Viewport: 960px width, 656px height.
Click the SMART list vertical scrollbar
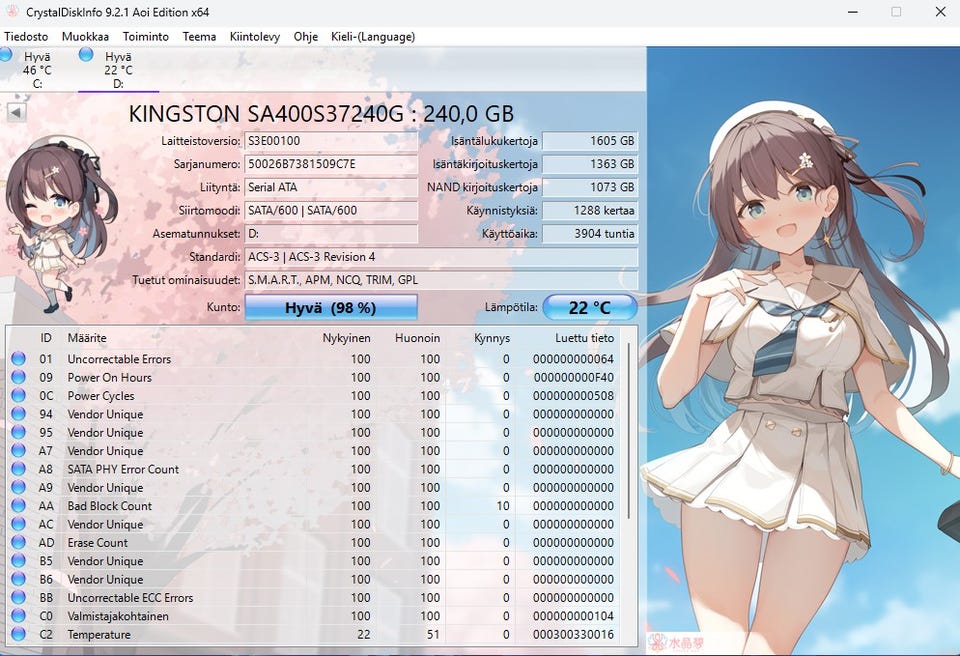click(630, 430)
